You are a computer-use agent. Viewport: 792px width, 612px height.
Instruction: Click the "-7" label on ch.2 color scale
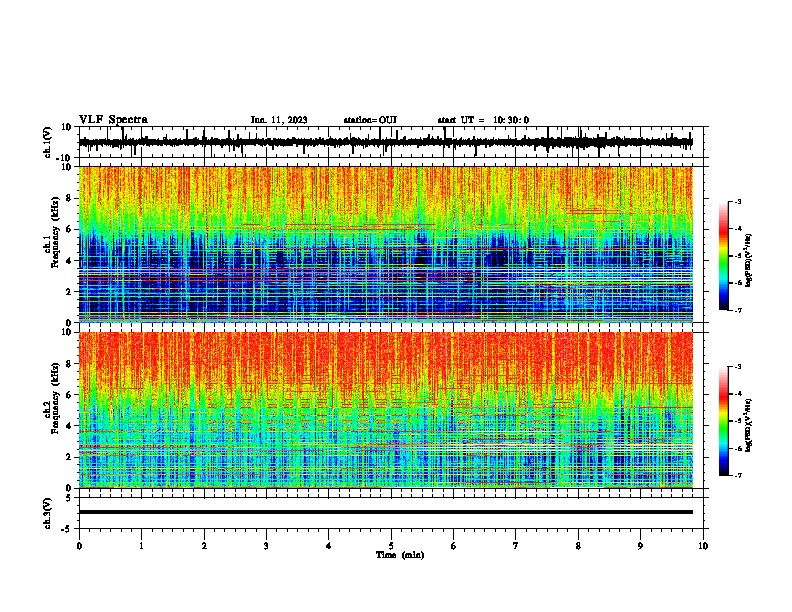(x=738, y=475)
